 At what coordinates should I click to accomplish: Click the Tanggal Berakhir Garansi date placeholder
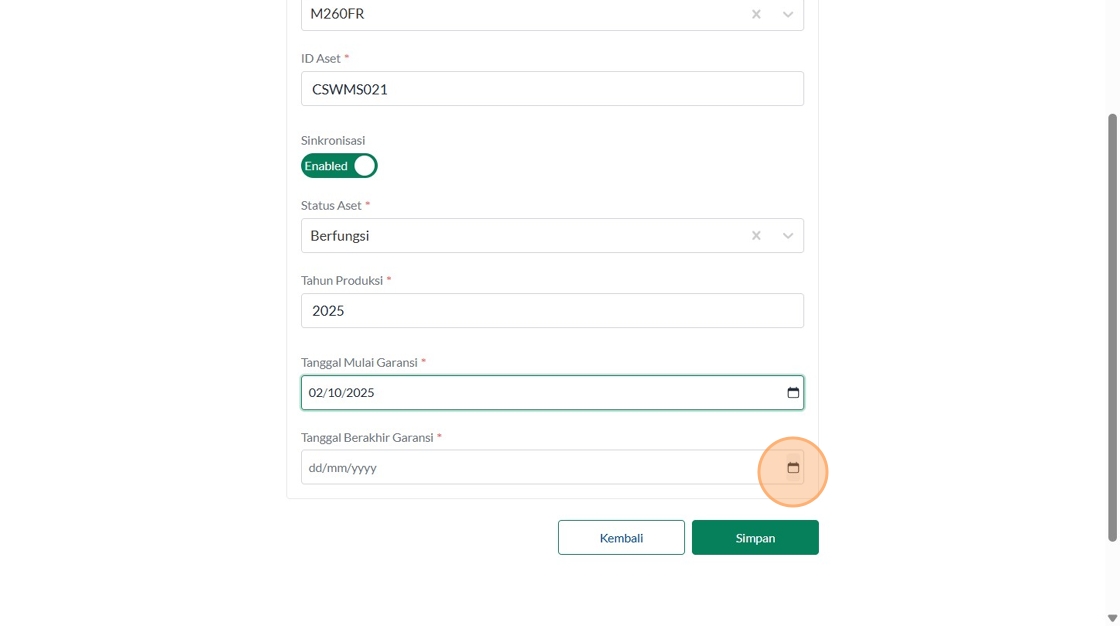tap(343, 468)
